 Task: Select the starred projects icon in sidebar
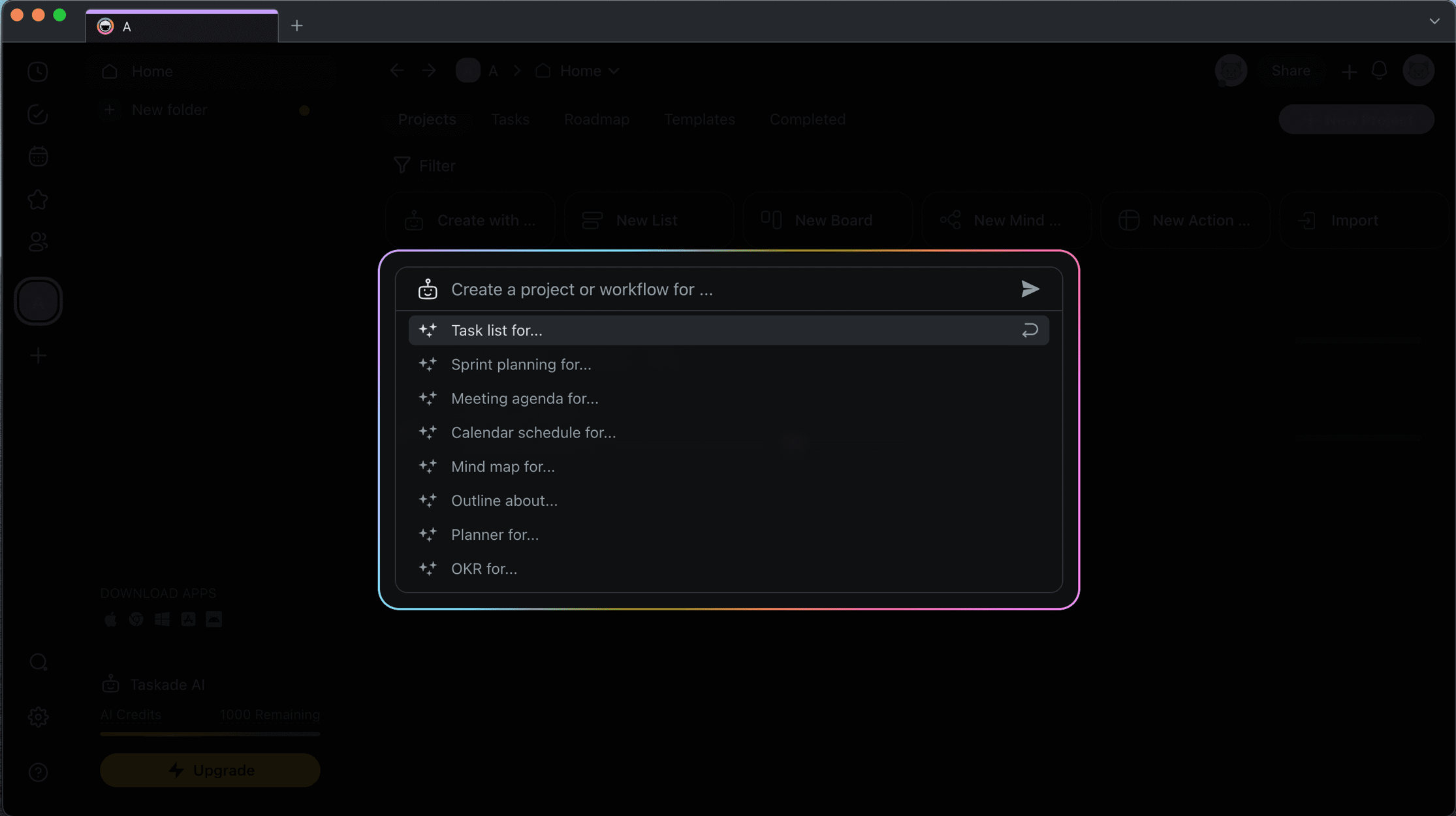[x=38, y=200]
